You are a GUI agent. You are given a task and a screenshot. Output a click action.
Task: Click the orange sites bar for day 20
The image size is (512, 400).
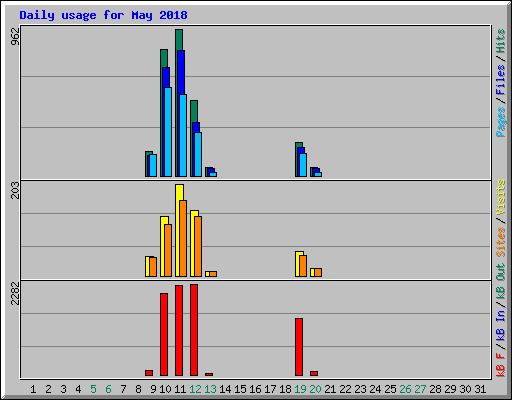tap(318, 272)
